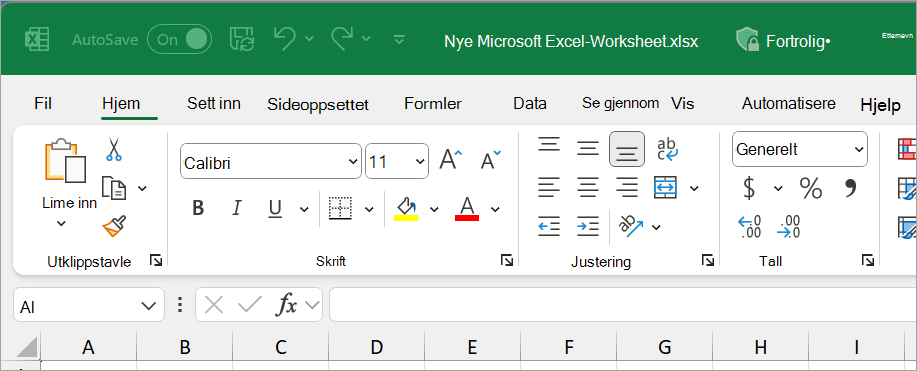This screenshot has width=917, height=371.
Task: Click the file name Nye Microsoft Excel-Worksheet.xlsx
Action: (571, 42)
